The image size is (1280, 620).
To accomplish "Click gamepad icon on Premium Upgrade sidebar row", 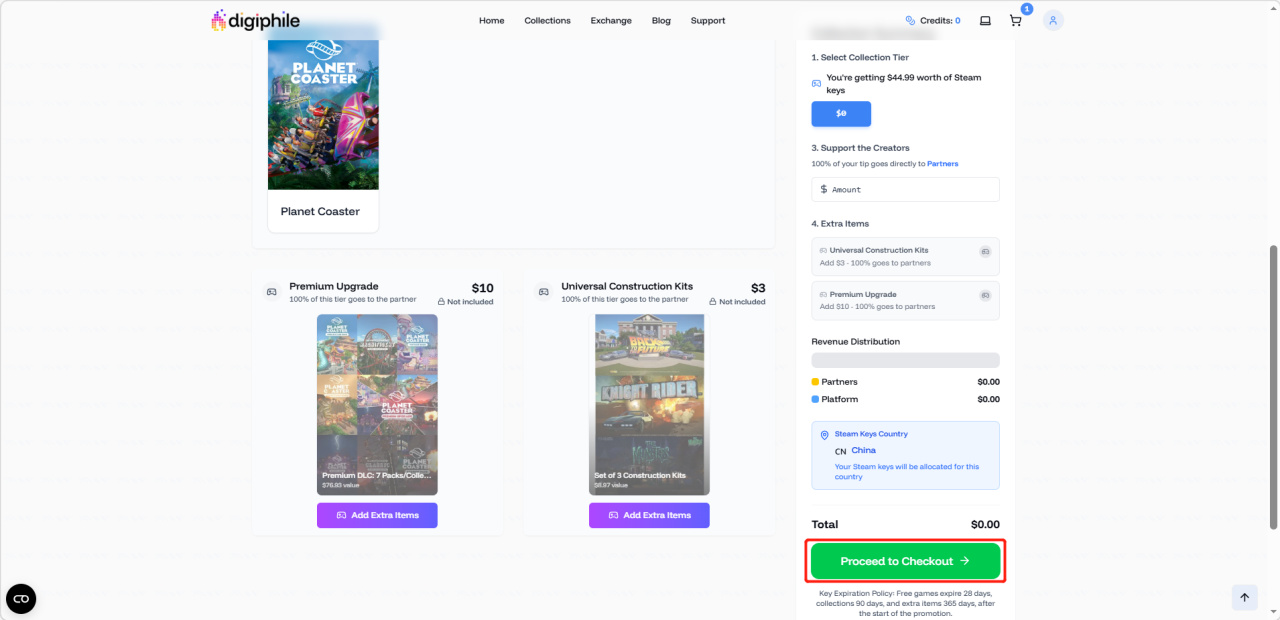I will coord(985,295).
